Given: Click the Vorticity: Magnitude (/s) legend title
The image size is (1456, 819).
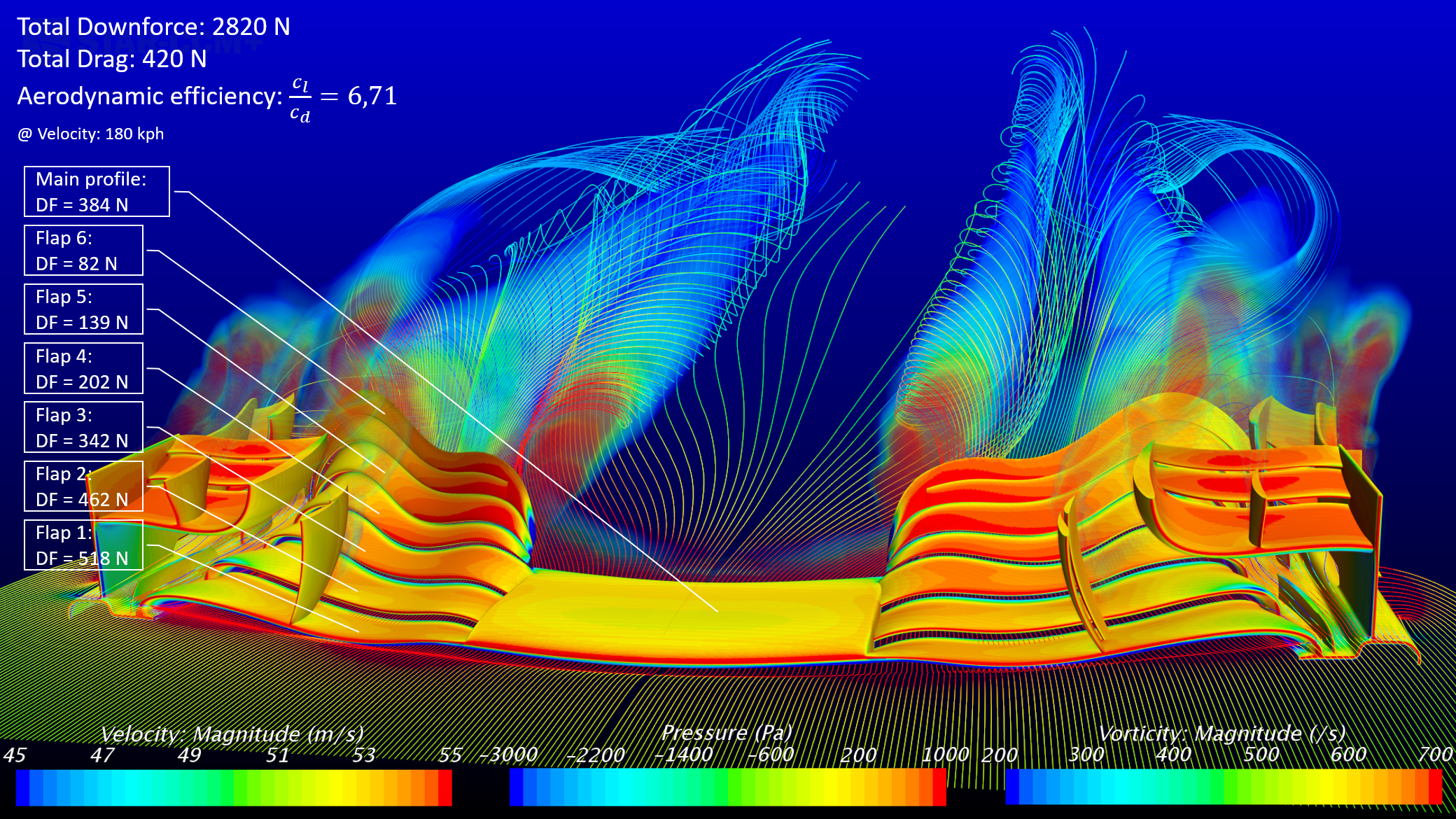Looking at the screenshot, I should (x=1221, y=734).
